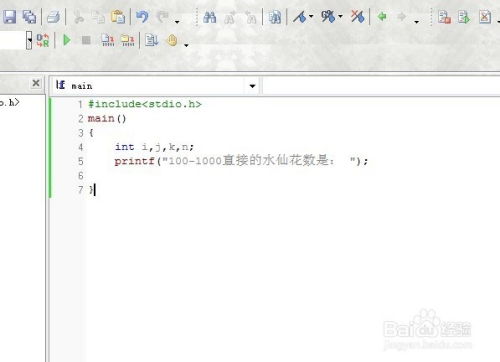
Task: Click the Navigate Forward arrow
Action: pos(402,16)
